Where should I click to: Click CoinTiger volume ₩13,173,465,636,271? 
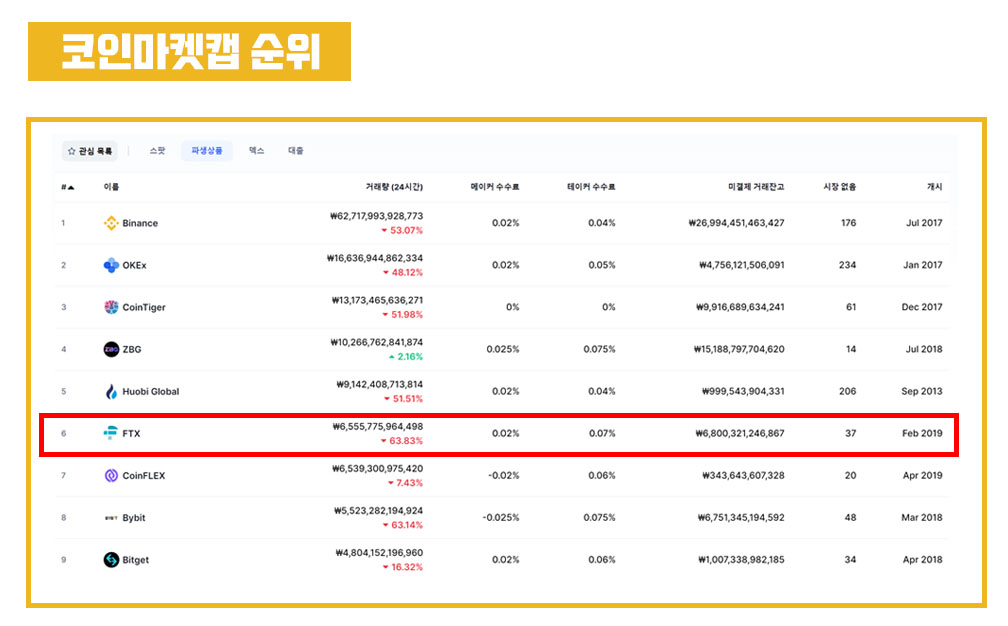coord(377,300)
